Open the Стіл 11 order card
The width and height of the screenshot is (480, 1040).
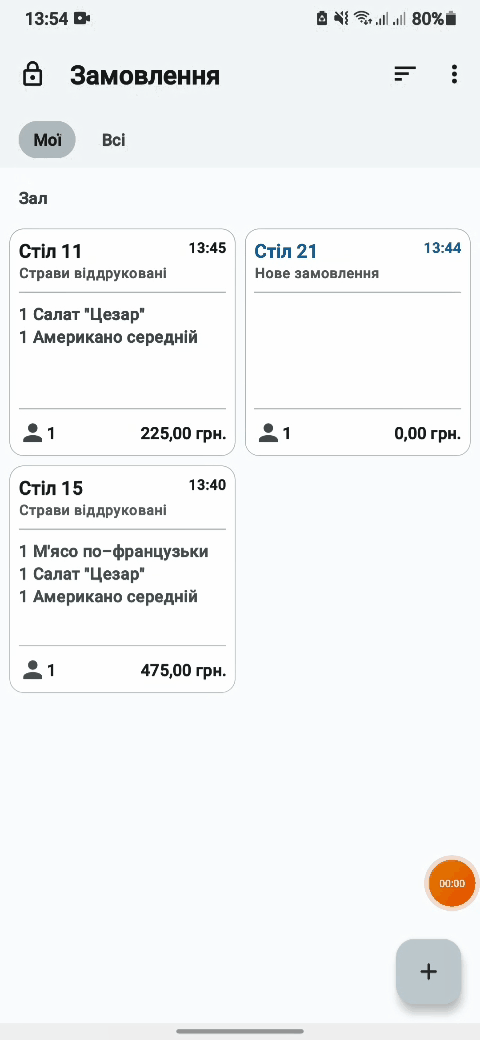click(x=123, y=342)
